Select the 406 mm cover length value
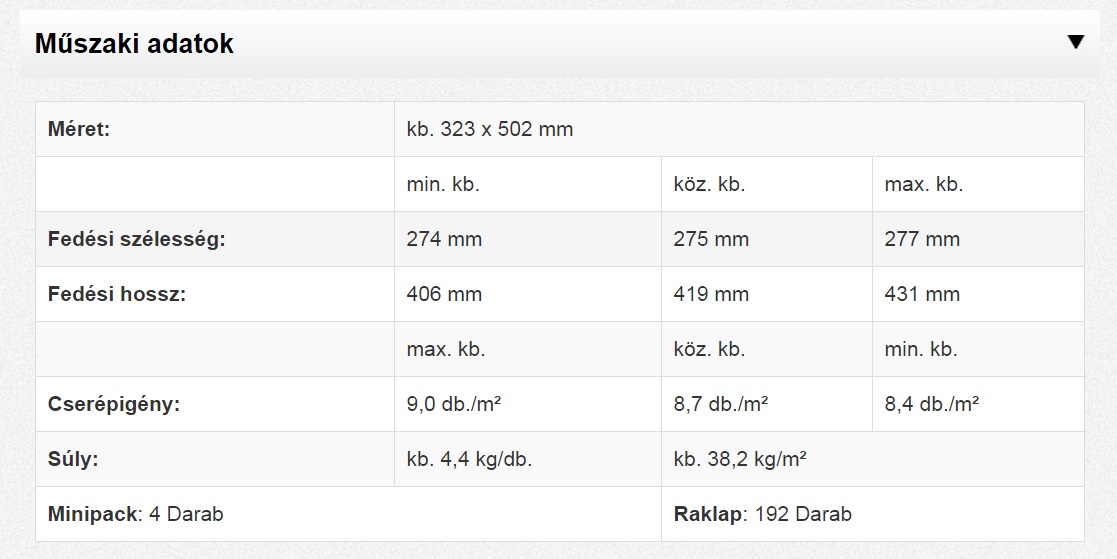 (x=444, y=295)
